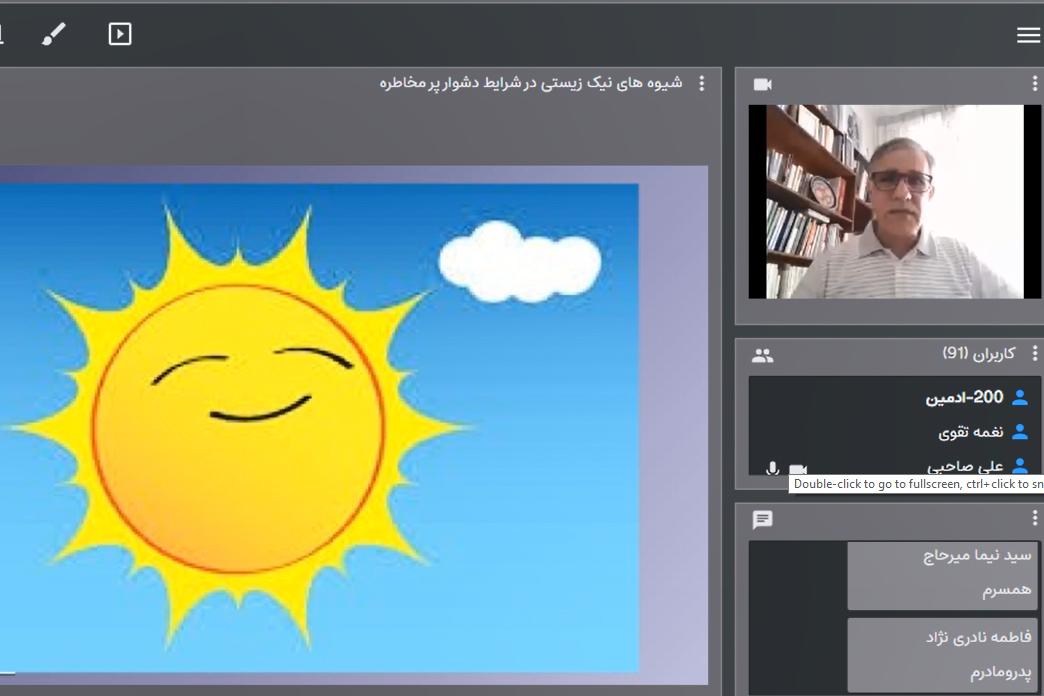The width and height of the screenshot is (1044, 696).
Task: Click the users group icon in کاربران panel
Action: coord(763,355)
